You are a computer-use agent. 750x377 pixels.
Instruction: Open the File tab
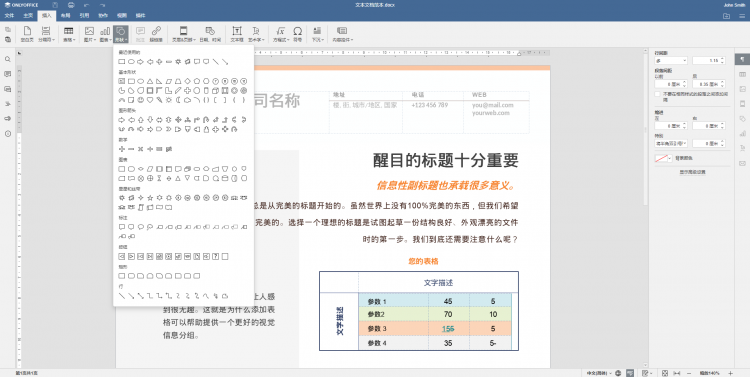click(9, 15)
